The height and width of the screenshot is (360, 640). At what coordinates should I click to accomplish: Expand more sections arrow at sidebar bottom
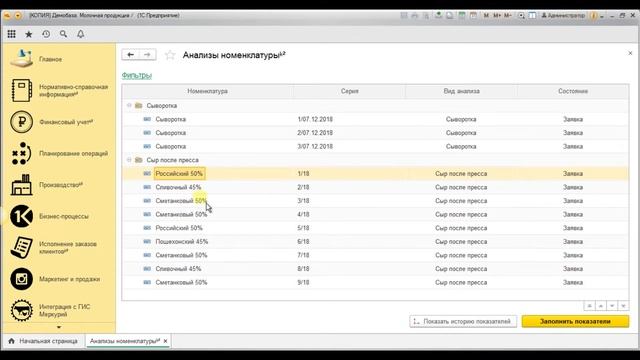point(59,327)
